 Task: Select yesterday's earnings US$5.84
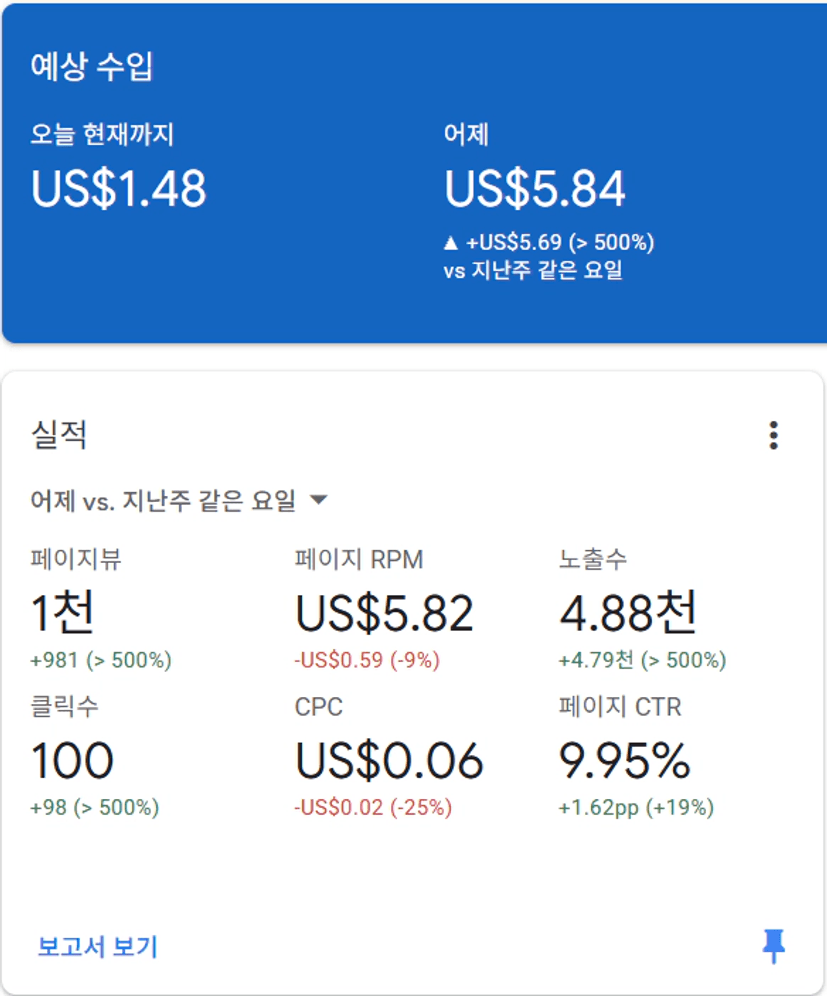(534, 189)
